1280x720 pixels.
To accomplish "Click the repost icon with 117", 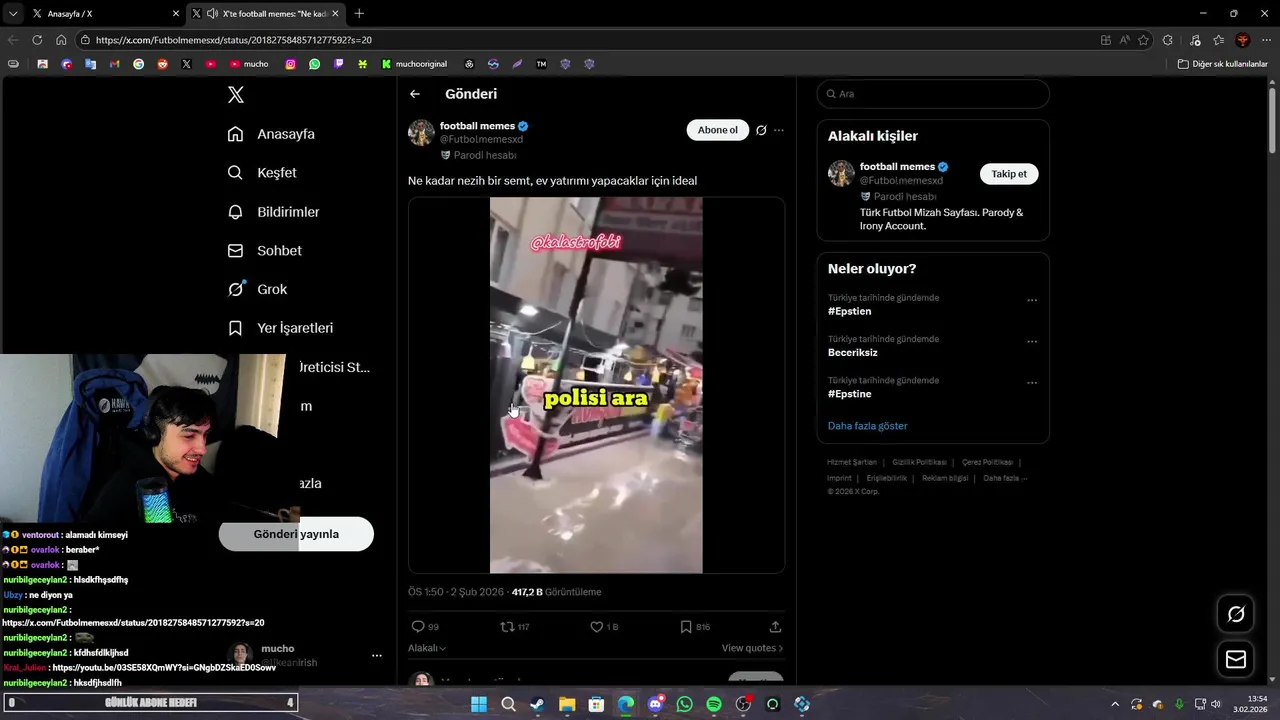I will point(507,627).
